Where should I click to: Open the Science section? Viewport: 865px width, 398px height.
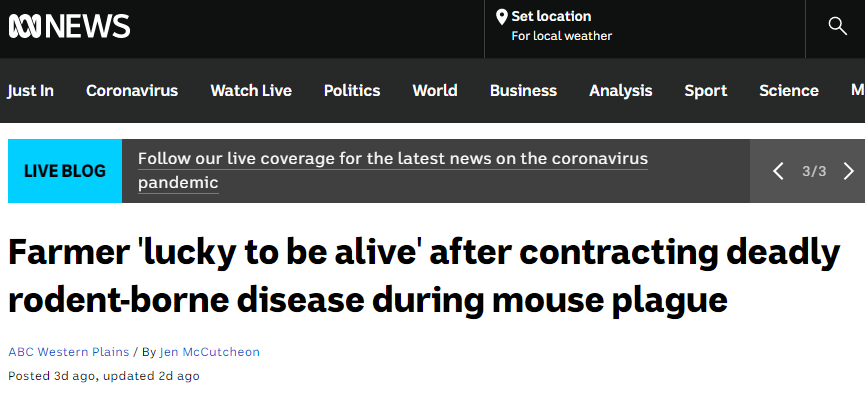(x=789, y=91)
